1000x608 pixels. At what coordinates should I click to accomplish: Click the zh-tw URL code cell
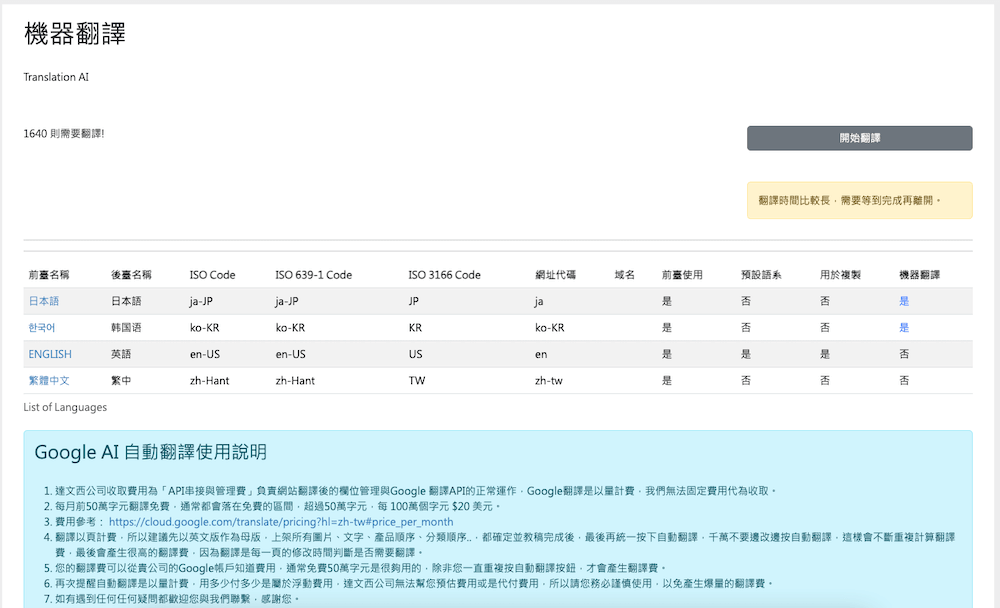pyautogui.click(x=548, y=380)
